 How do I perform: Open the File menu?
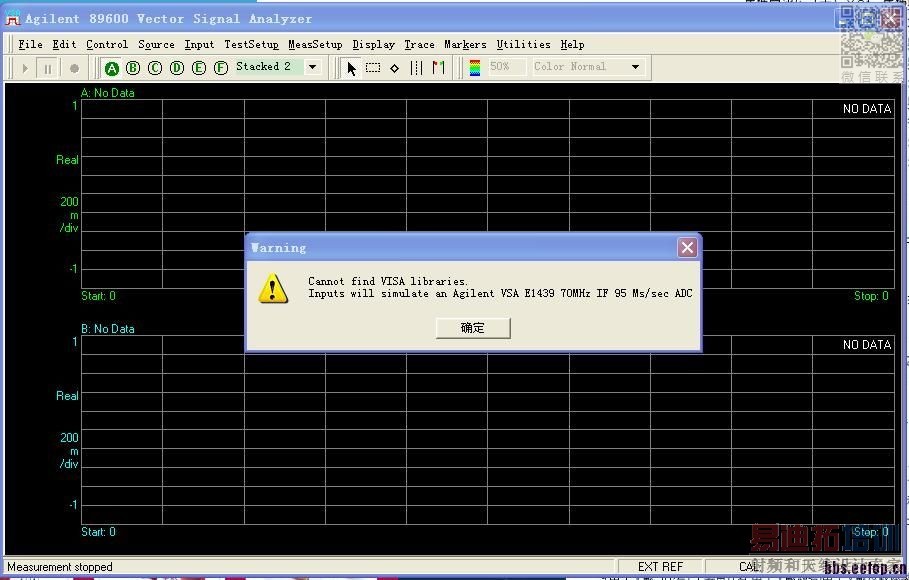coord(30,45)
